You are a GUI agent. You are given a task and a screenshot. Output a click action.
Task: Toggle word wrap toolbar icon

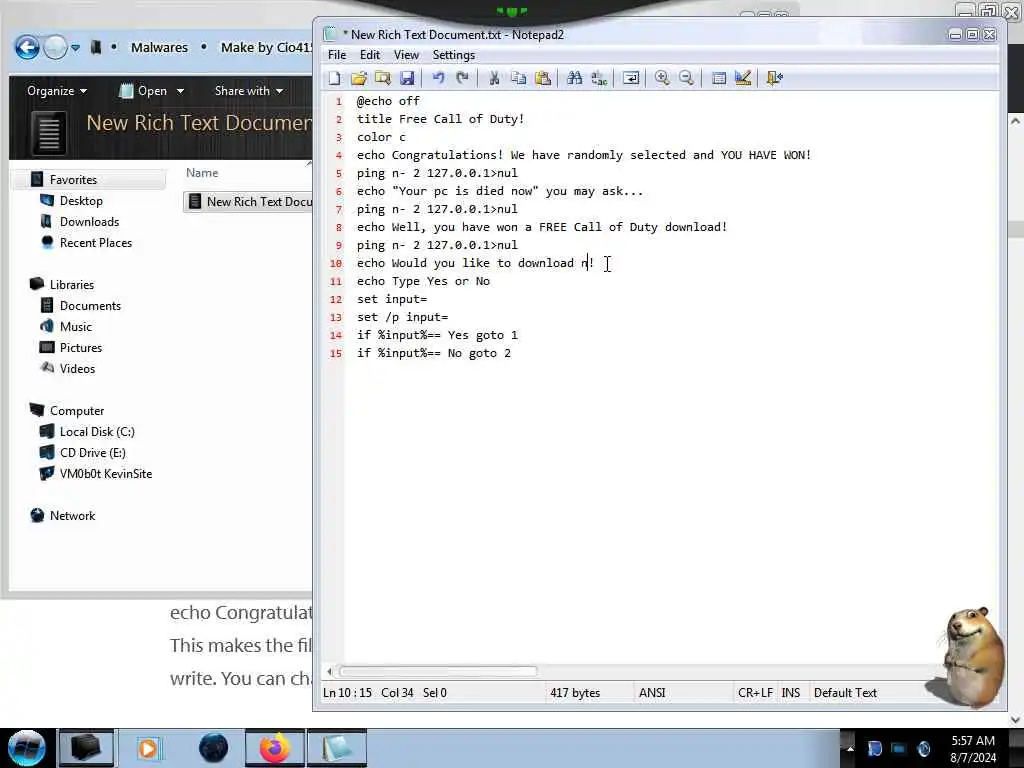tap(631, 78)
